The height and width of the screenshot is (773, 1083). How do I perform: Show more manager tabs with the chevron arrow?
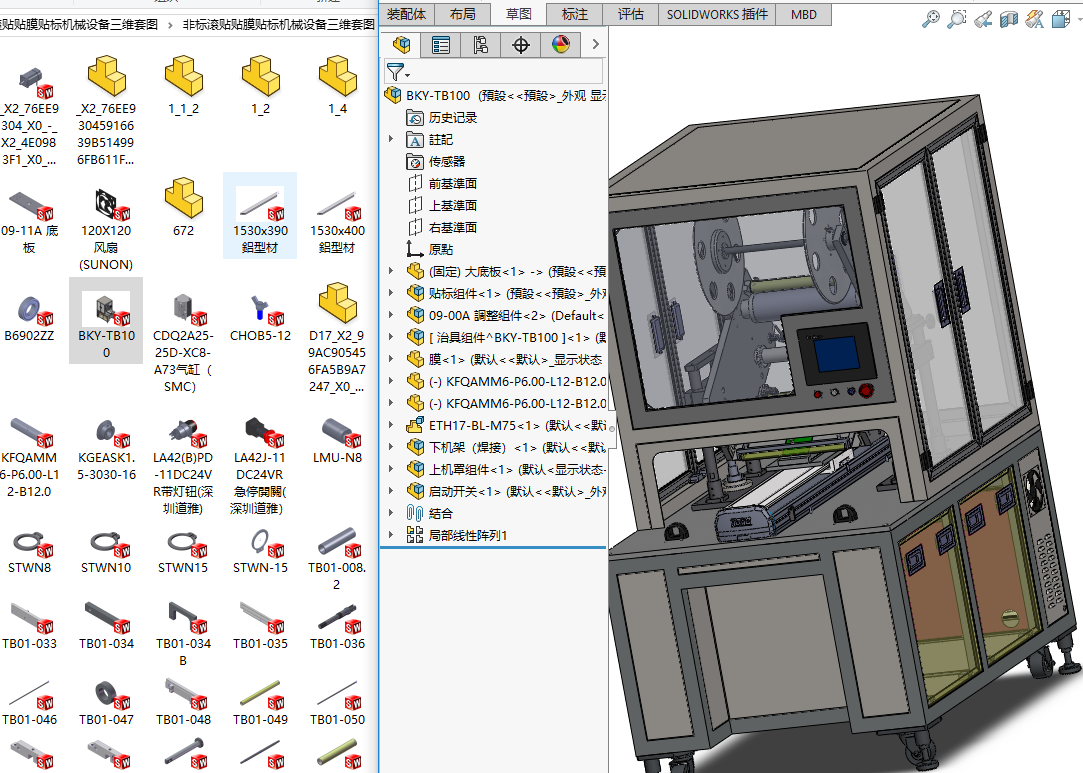[595, 44]
